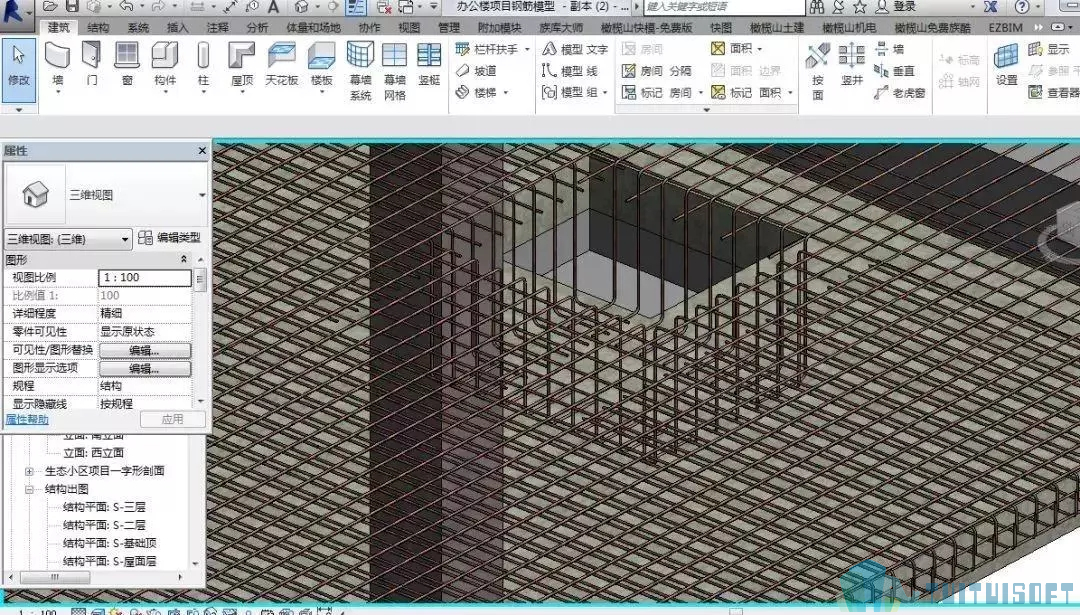Open the Structure (结构) ribbon tab
Screen dimensions: 1080x615
pyautogui.click(x=98, y=28)
